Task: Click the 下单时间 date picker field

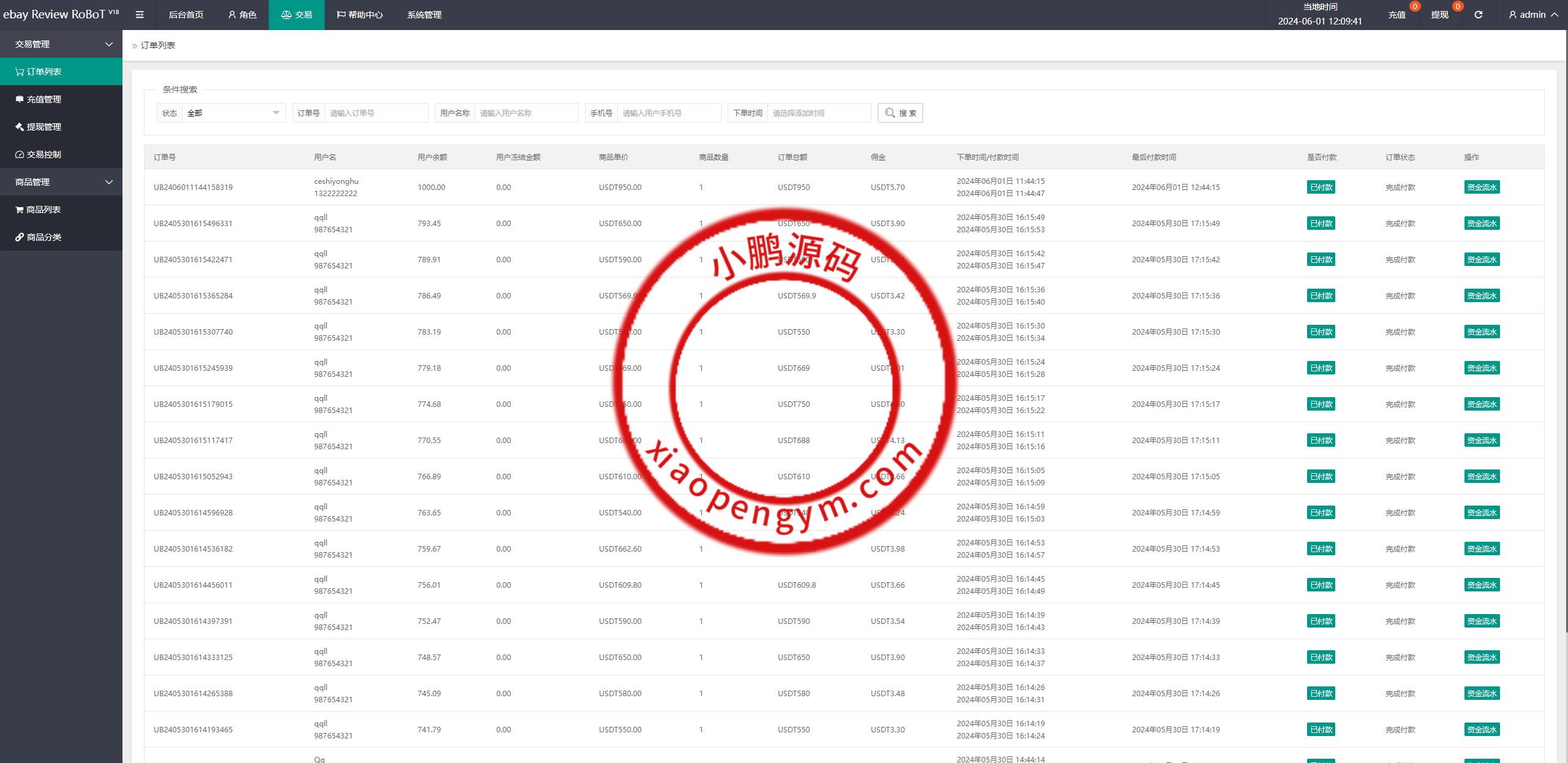Action: [818, 113]
